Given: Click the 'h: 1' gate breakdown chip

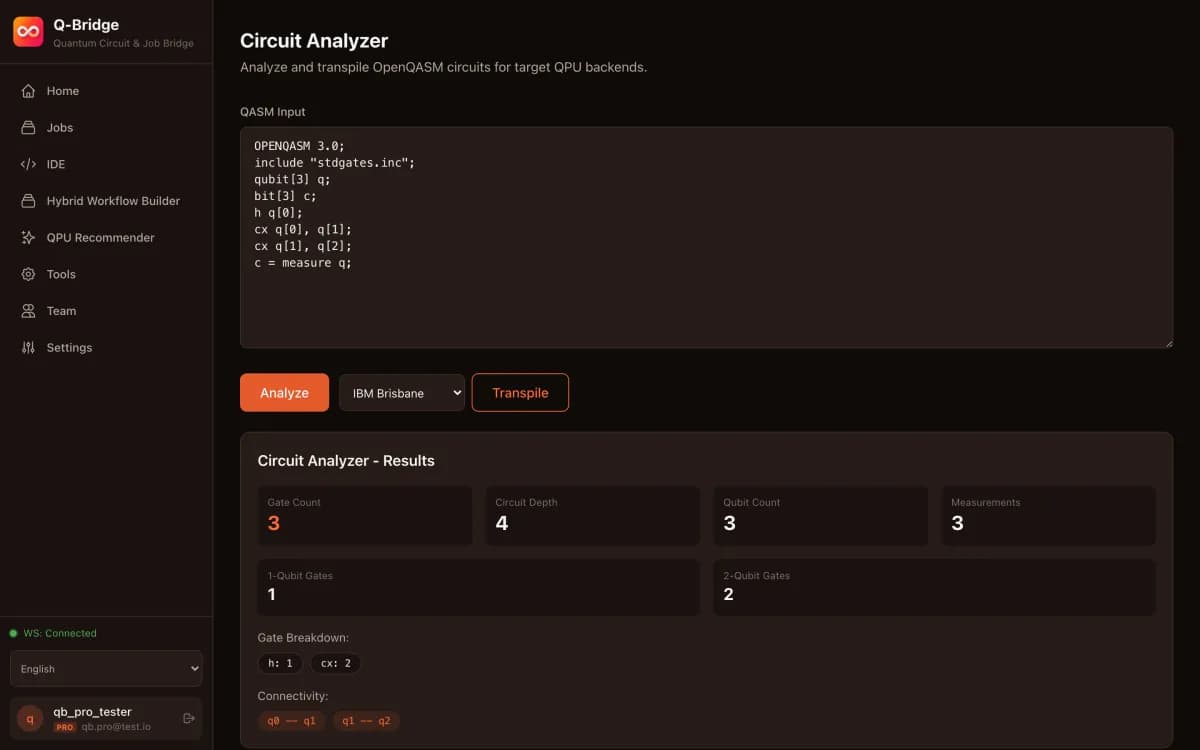Looking at the screenshot, I should pos(280,663).
